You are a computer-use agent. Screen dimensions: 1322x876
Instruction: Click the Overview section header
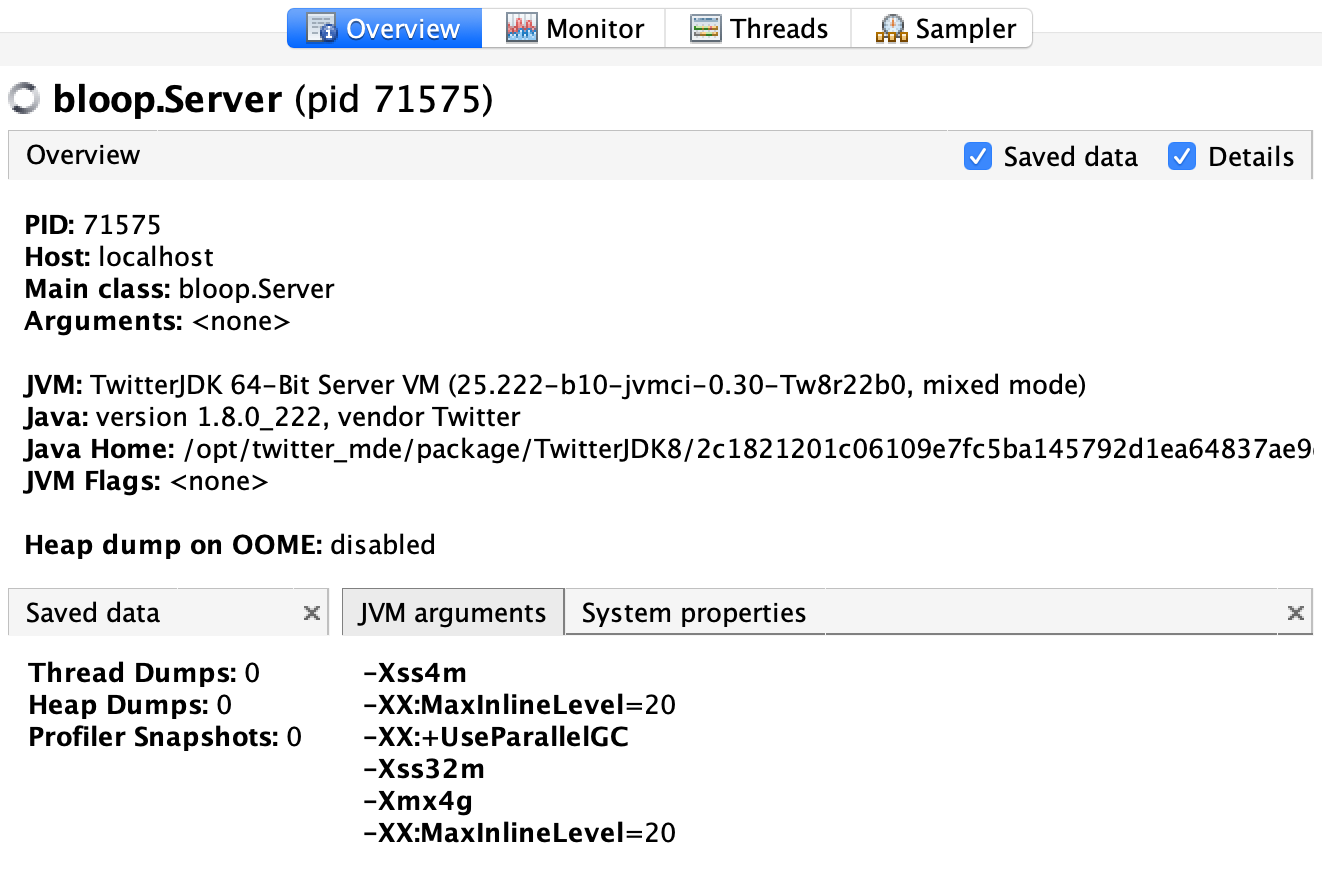(83, 155)
